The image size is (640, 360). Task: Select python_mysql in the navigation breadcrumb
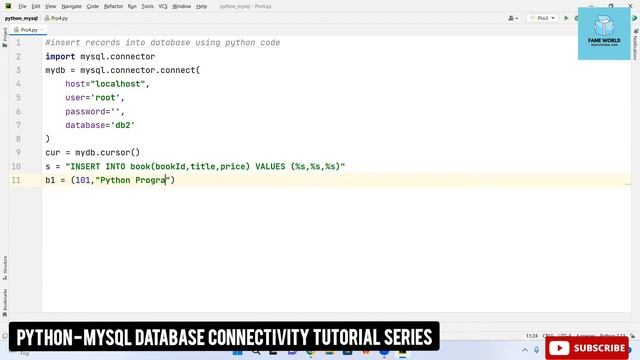pyautogui.click(x=21, y=18)
